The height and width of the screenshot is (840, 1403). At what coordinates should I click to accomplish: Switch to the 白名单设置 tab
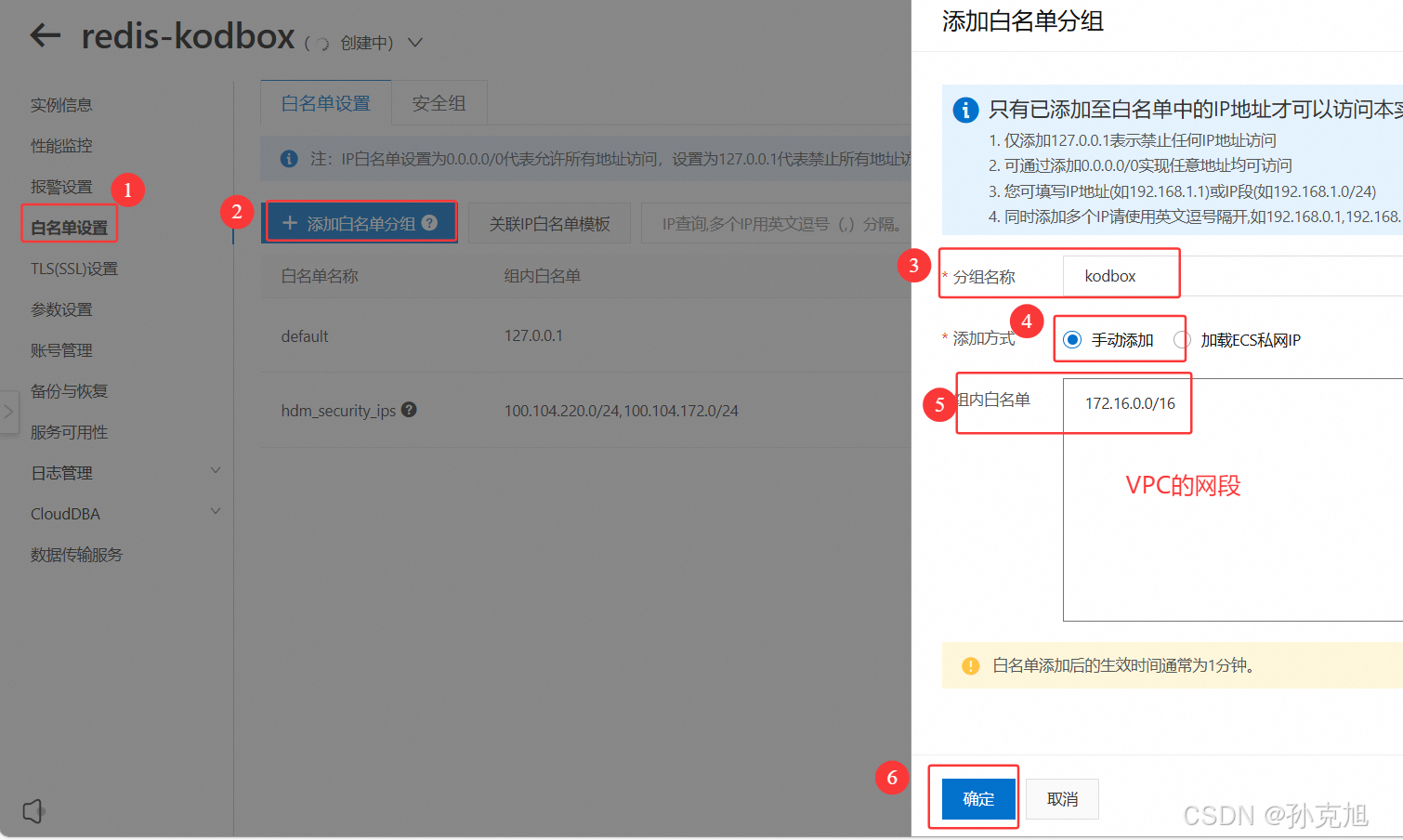point(326,103)
